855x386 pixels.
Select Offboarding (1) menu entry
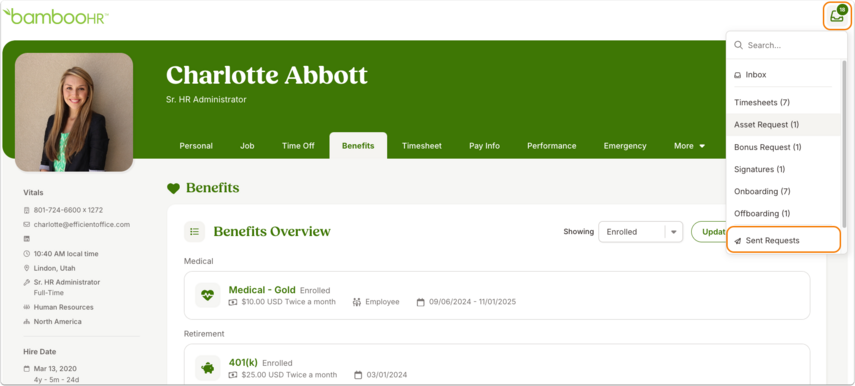click(x=784, y=214)
